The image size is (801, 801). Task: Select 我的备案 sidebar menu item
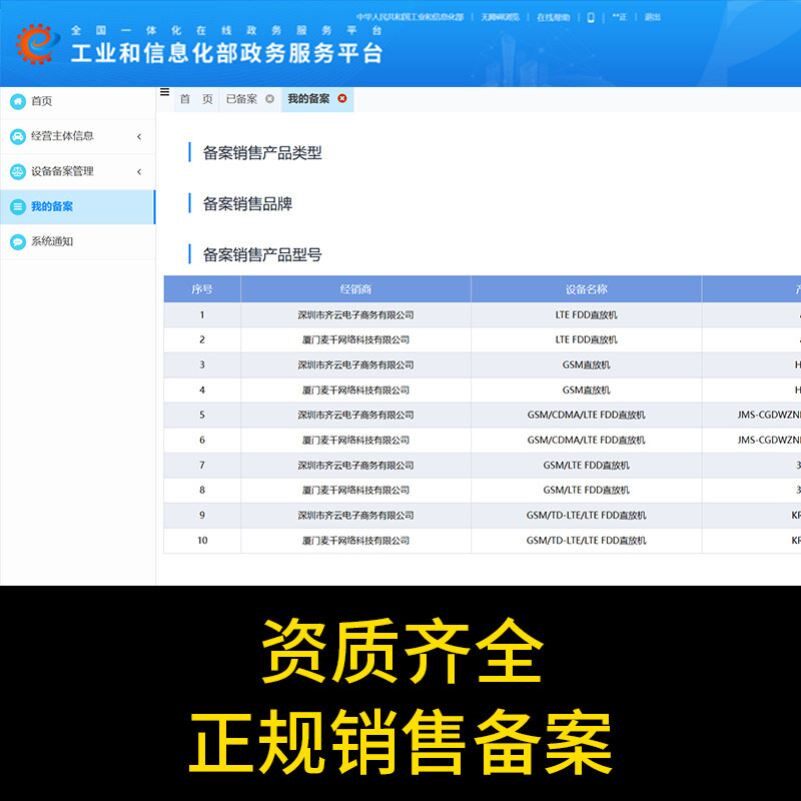pyautogui.click(x=78, y=207)
